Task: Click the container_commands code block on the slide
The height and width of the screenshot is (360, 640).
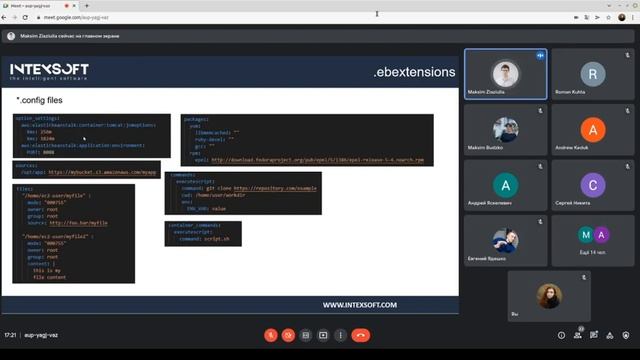Action: tap(203, 233)
